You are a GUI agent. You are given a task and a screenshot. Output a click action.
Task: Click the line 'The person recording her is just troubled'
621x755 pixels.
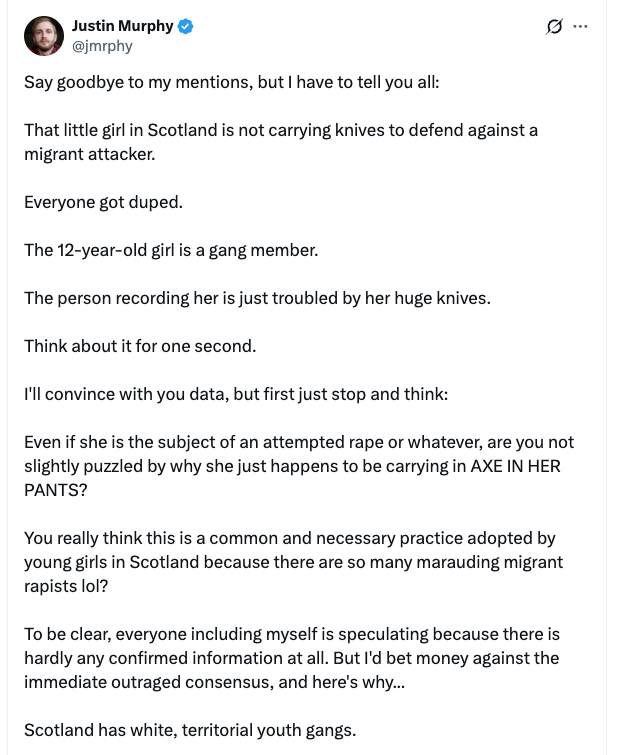tap(257, 298)
